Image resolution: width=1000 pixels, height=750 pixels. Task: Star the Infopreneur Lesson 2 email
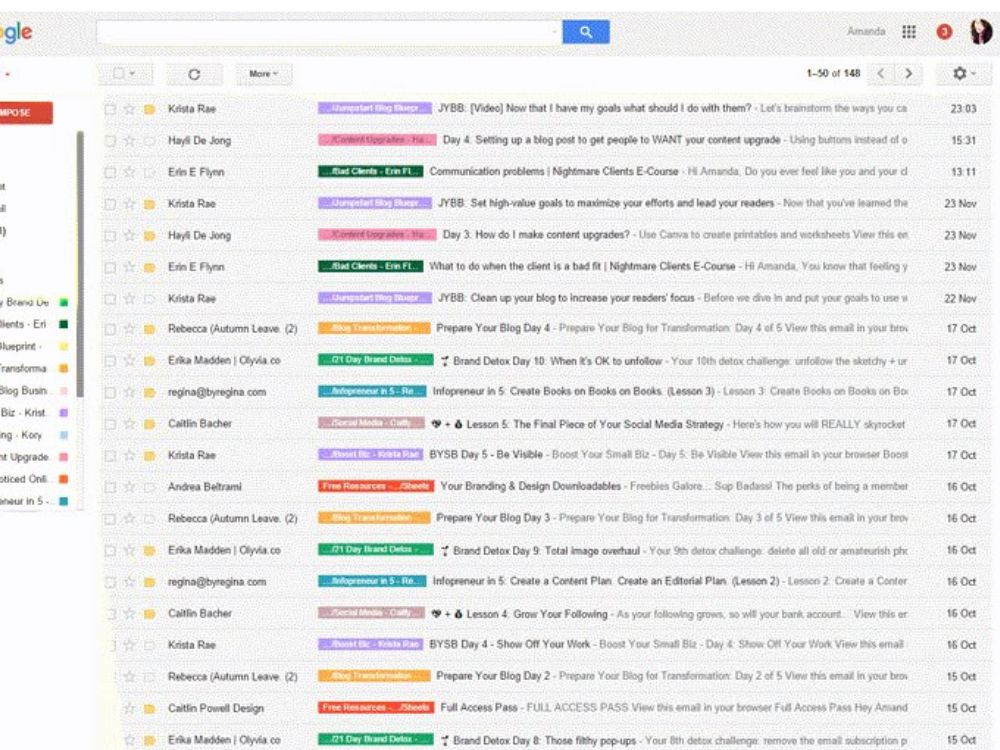(x=129, y=582)
